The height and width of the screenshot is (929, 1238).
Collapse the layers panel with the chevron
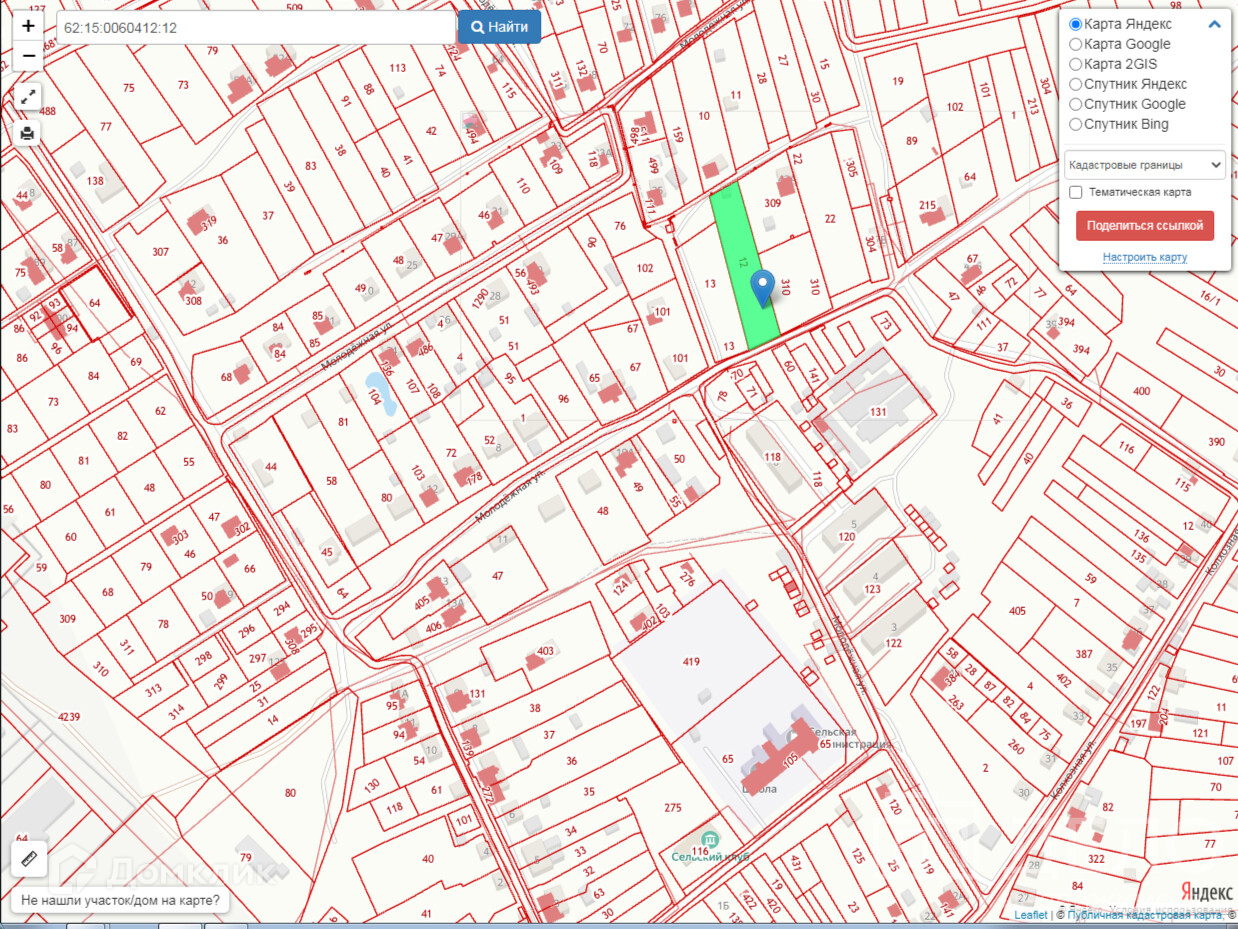[1214, 25]
